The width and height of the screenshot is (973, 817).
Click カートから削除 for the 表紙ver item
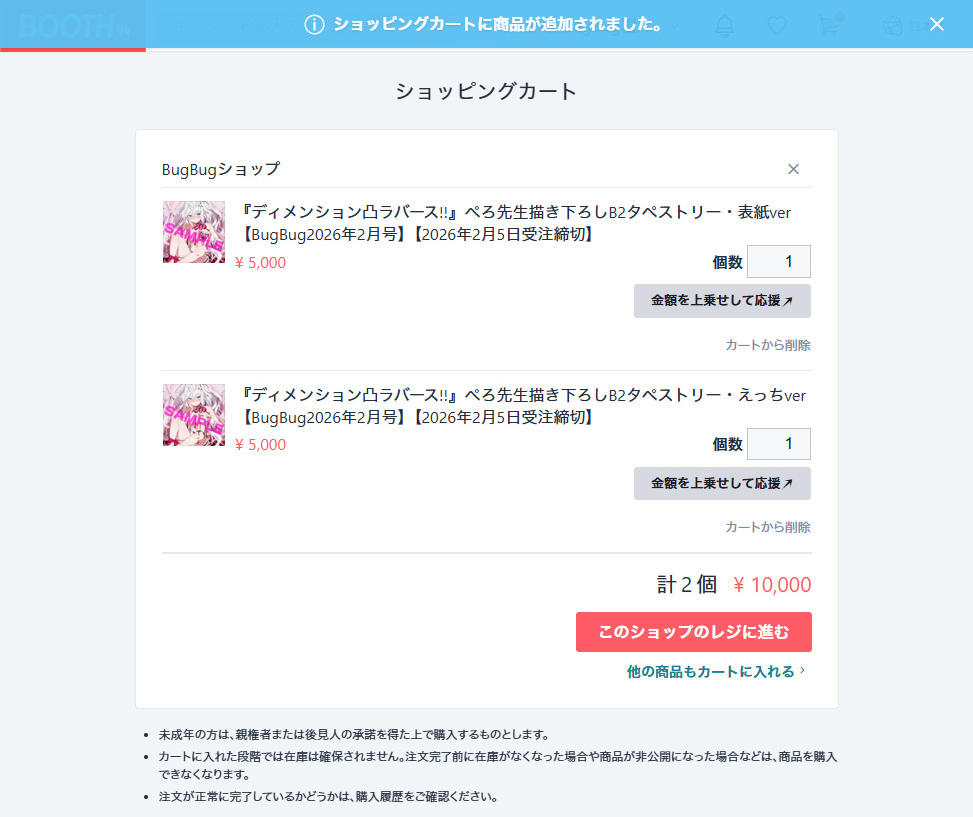(767, 345)
